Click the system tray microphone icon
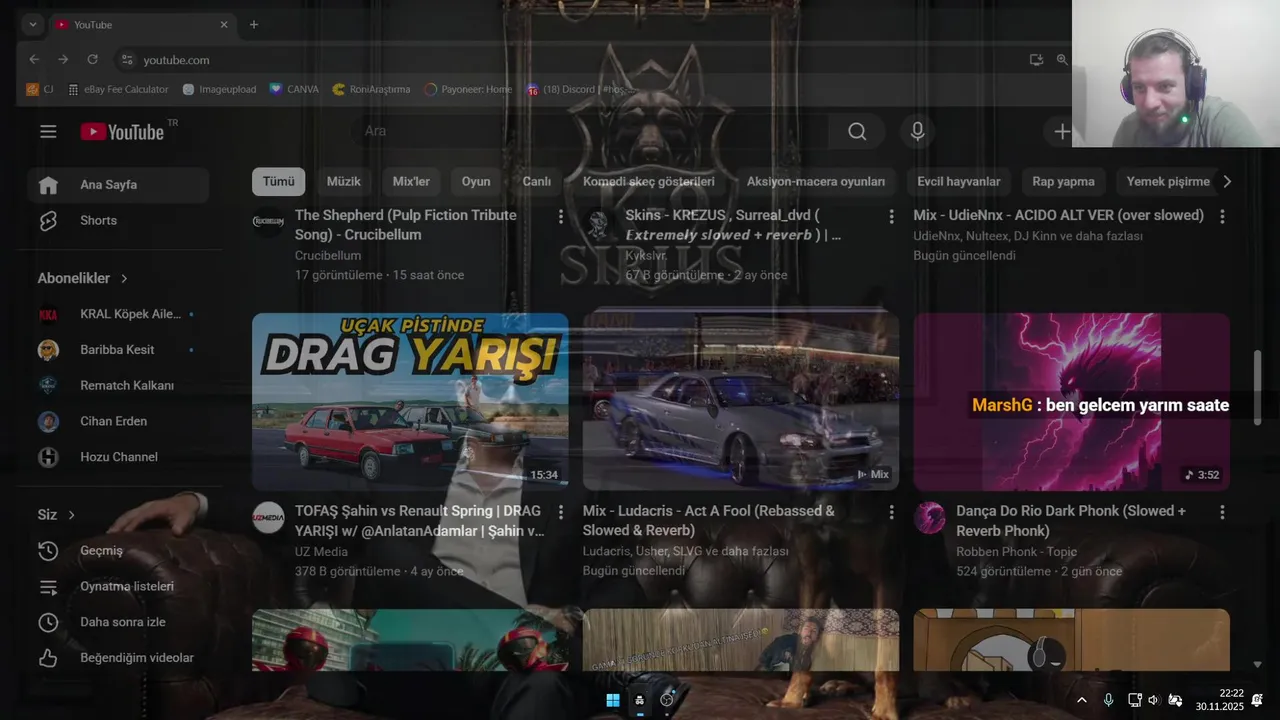The width and height of the screenshot is (1280, 720). [1108, 700]
